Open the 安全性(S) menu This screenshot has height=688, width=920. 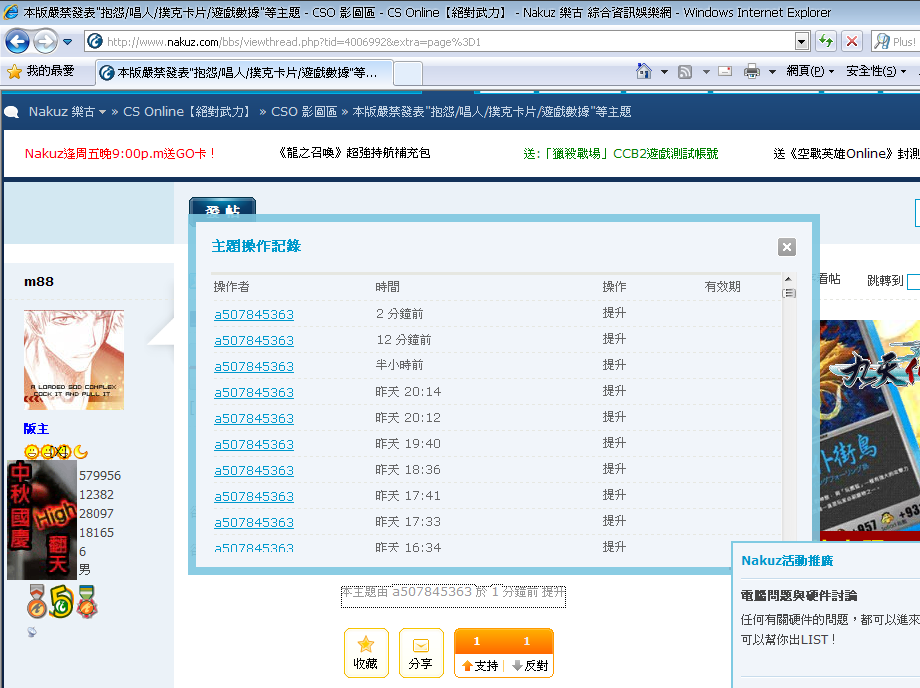coord(875,72)
